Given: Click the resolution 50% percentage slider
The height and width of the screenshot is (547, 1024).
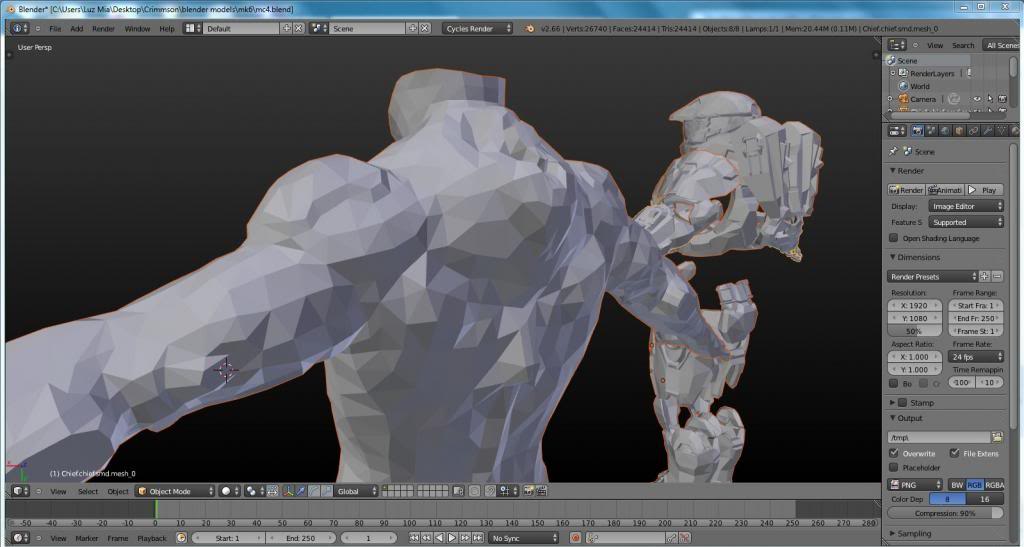Looking at the screenshot, I should tap(914, 331).
